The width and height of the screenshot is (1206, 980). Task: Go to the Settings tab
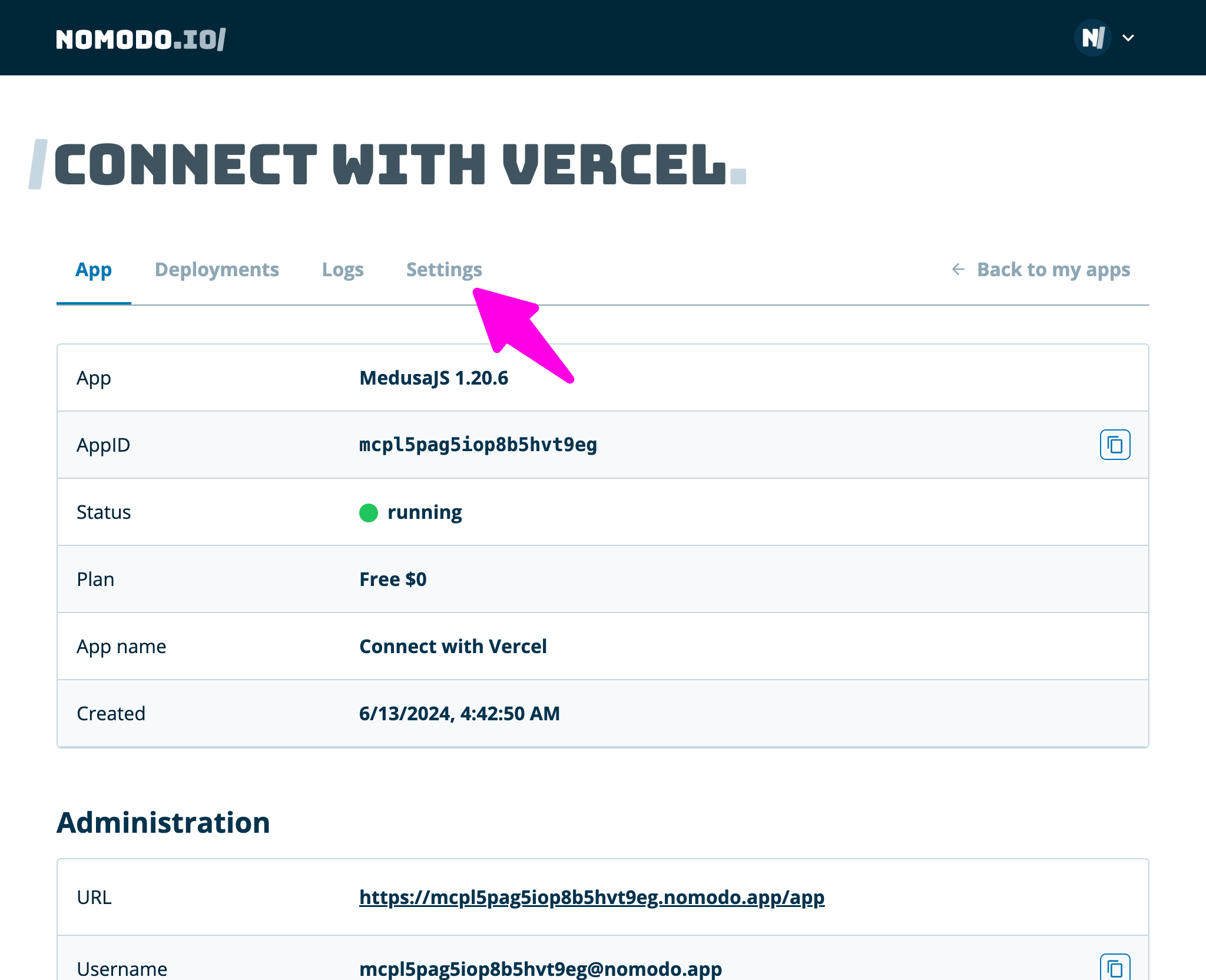444,270
